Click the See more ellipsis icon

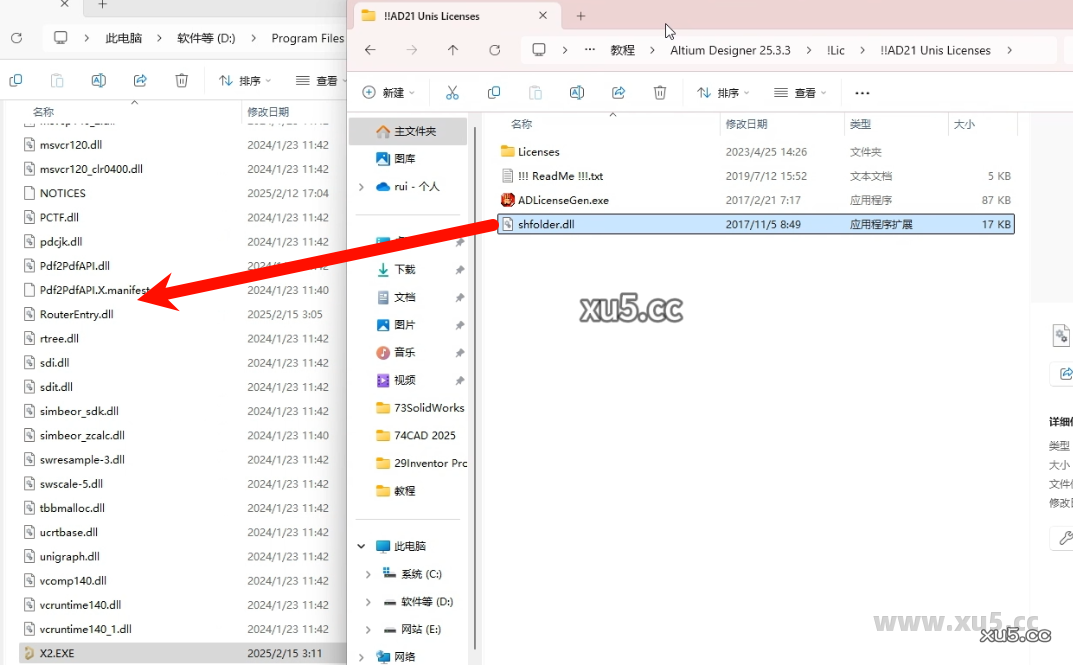click(861, 92)
